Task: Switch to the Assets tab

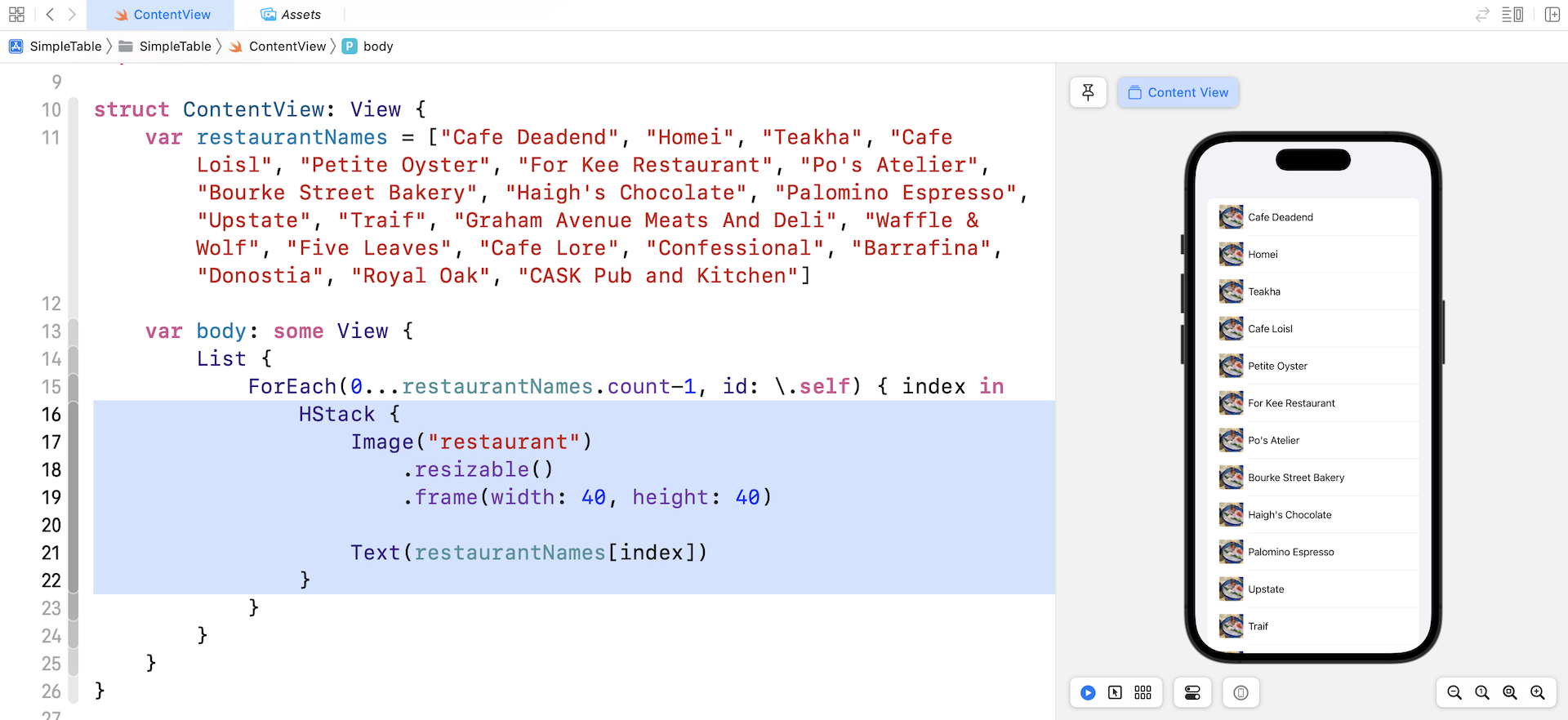Action: click(x=291, y=15)
